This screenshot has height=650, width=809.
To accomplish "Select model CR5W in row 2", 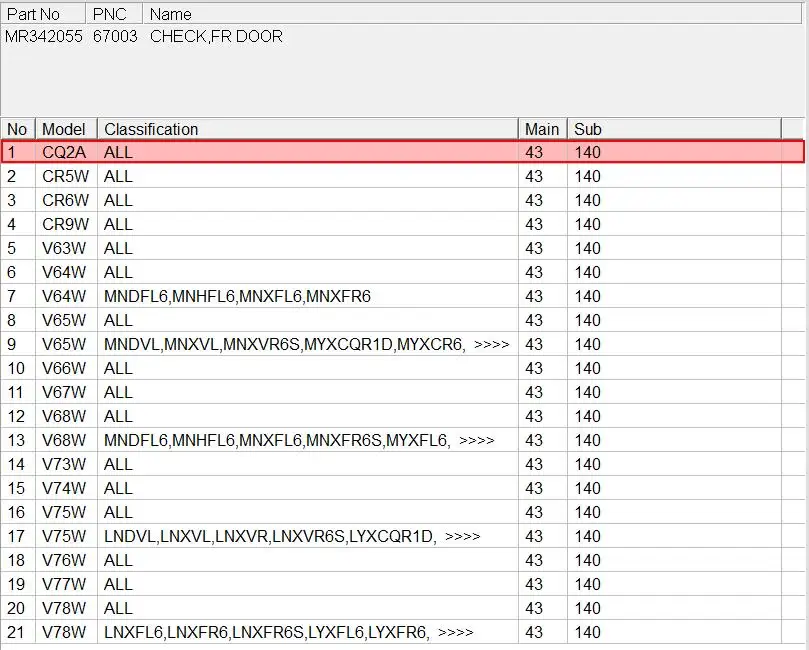I will (66, 176).
